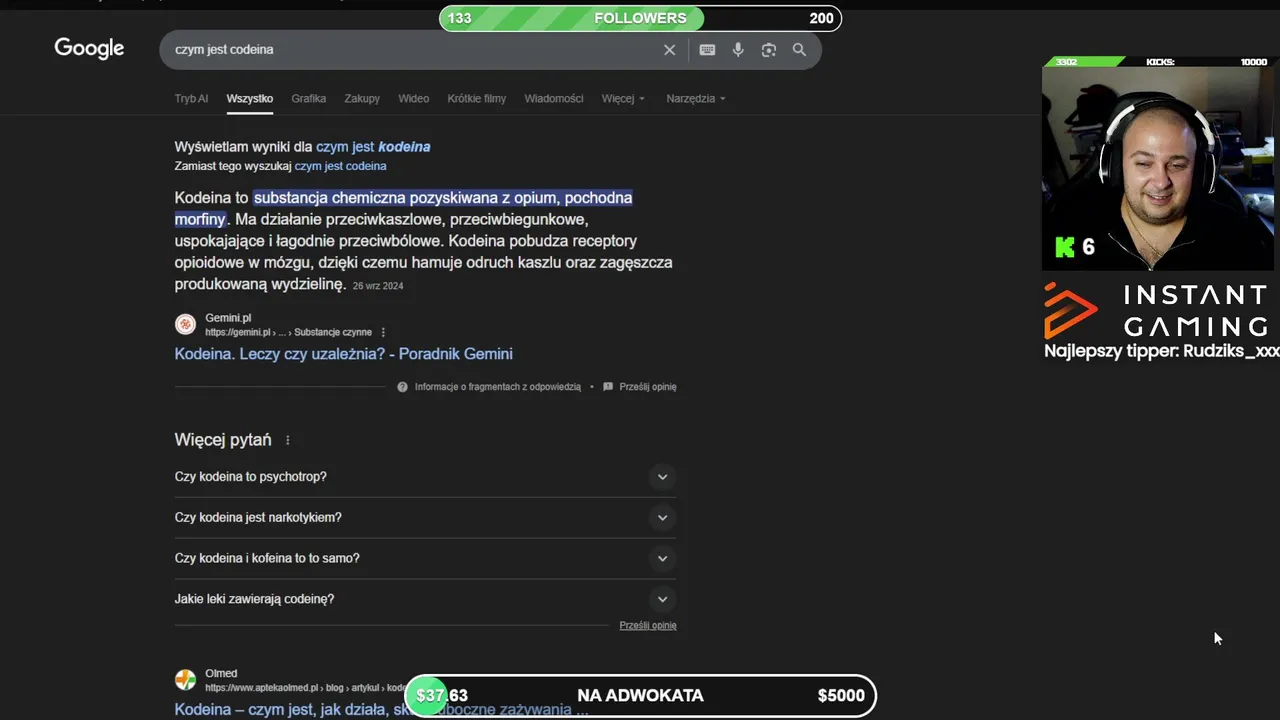Screen dimensions: 1280x720
Task: Click Prześlij opinię under Więcej pytań
Action: pos(648,626)
